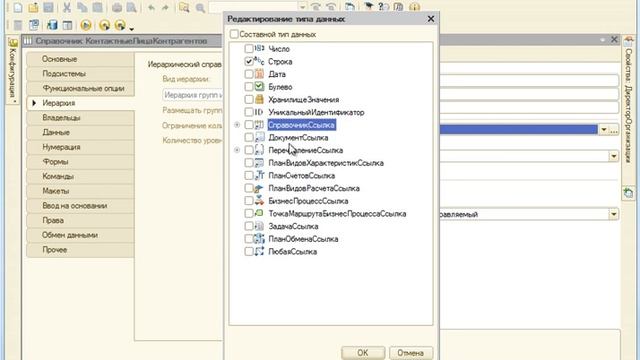Click the Open file toolbar icon
Viewport: 640px width, 360px height.
tap(33, 7)
